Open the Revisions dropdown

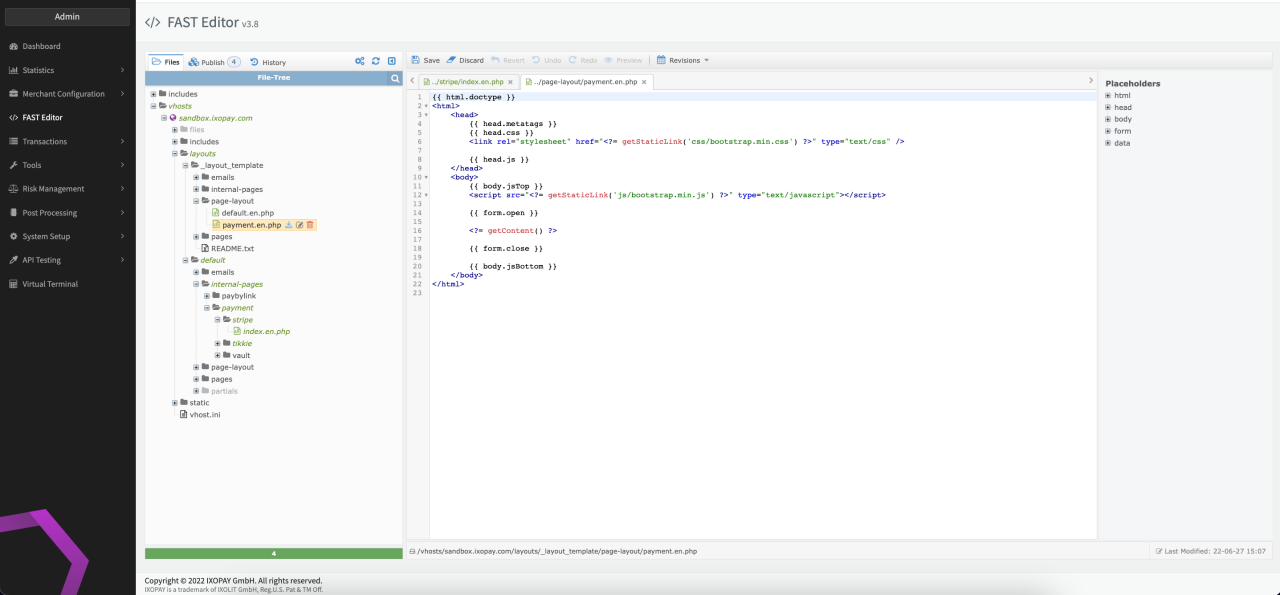pos(683,60)
